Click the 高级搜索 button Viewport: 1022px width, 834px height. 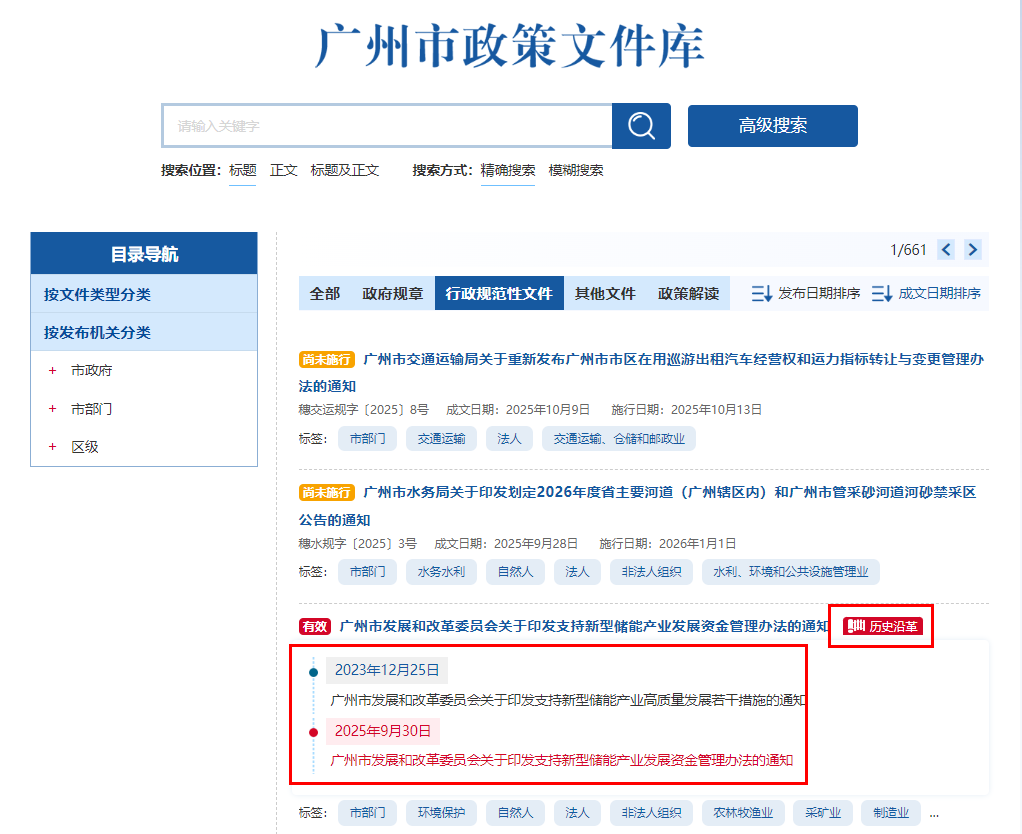click(771, 125)
